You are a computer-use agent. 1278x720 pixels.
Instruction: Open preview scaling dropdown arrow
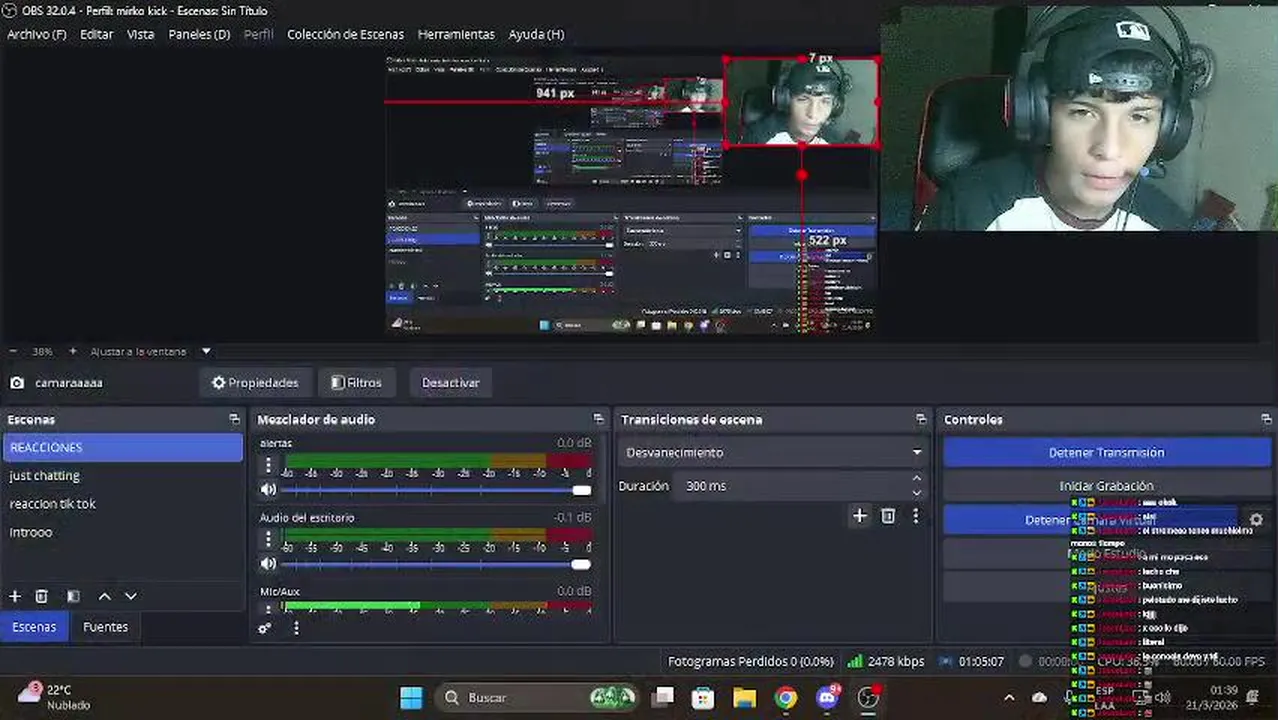[x=206, y=351]
